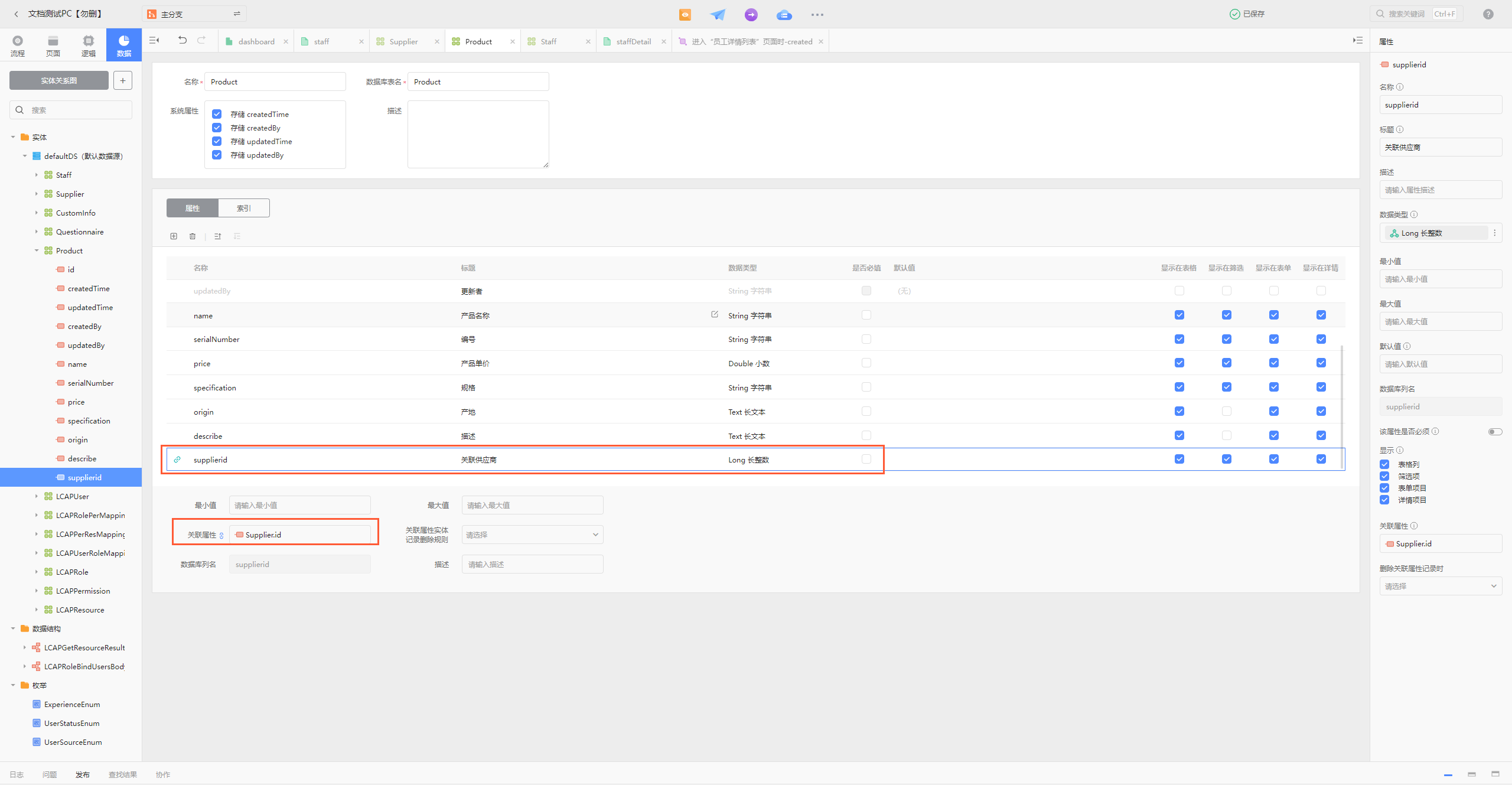Click the edit icon in name row
Screen dimensions: 1512x785
tap(715, 314)
